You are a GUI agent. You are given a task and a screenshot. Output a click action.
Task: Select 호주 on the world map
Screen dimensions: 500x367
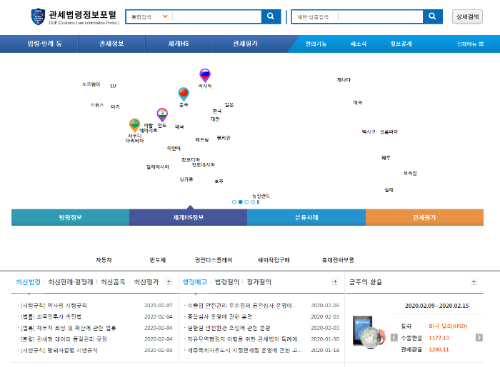point(219,181)
